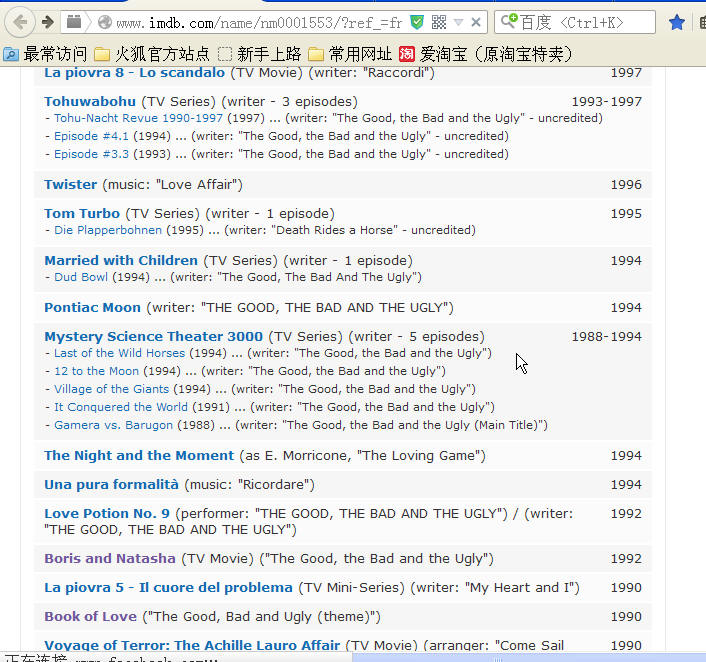Viewport: 706px width, 662px height.
Task: Open the Tom Turbo series link
Action: coord(82,213)
